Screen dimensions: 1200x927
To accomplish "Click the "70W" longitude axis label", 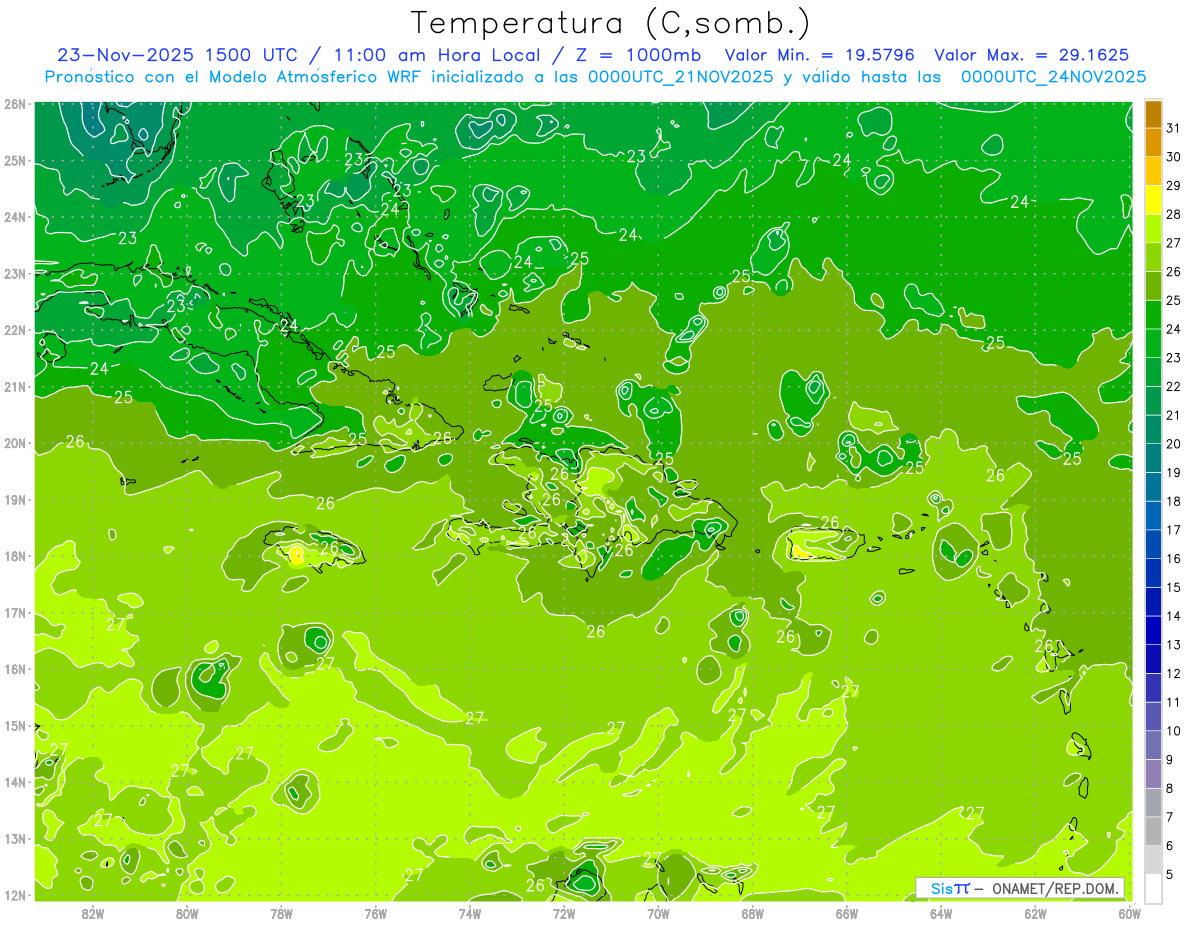I will 658,913.
